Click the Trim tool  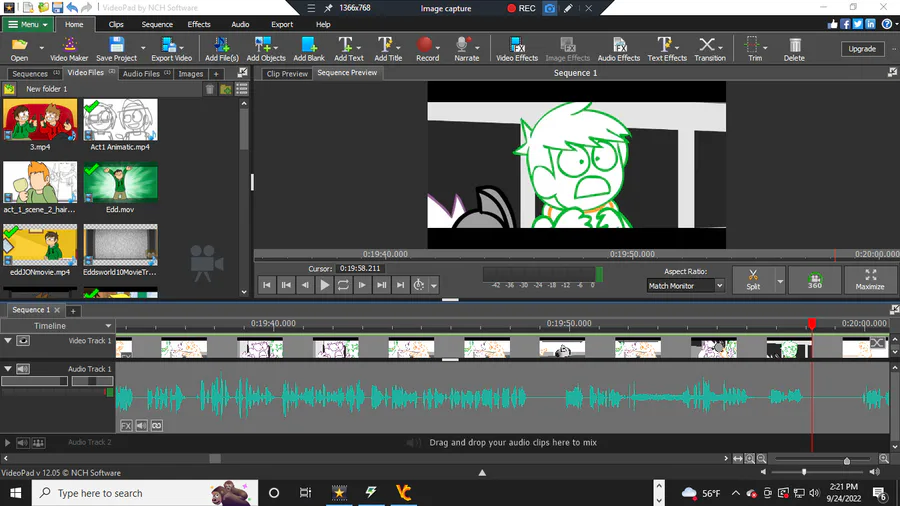pos(754,49)
